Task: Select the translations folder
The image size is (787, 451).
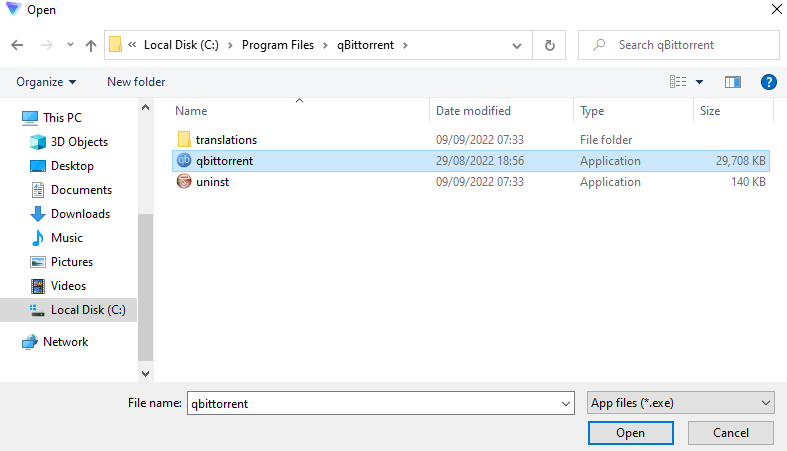Action: (226, 139)
